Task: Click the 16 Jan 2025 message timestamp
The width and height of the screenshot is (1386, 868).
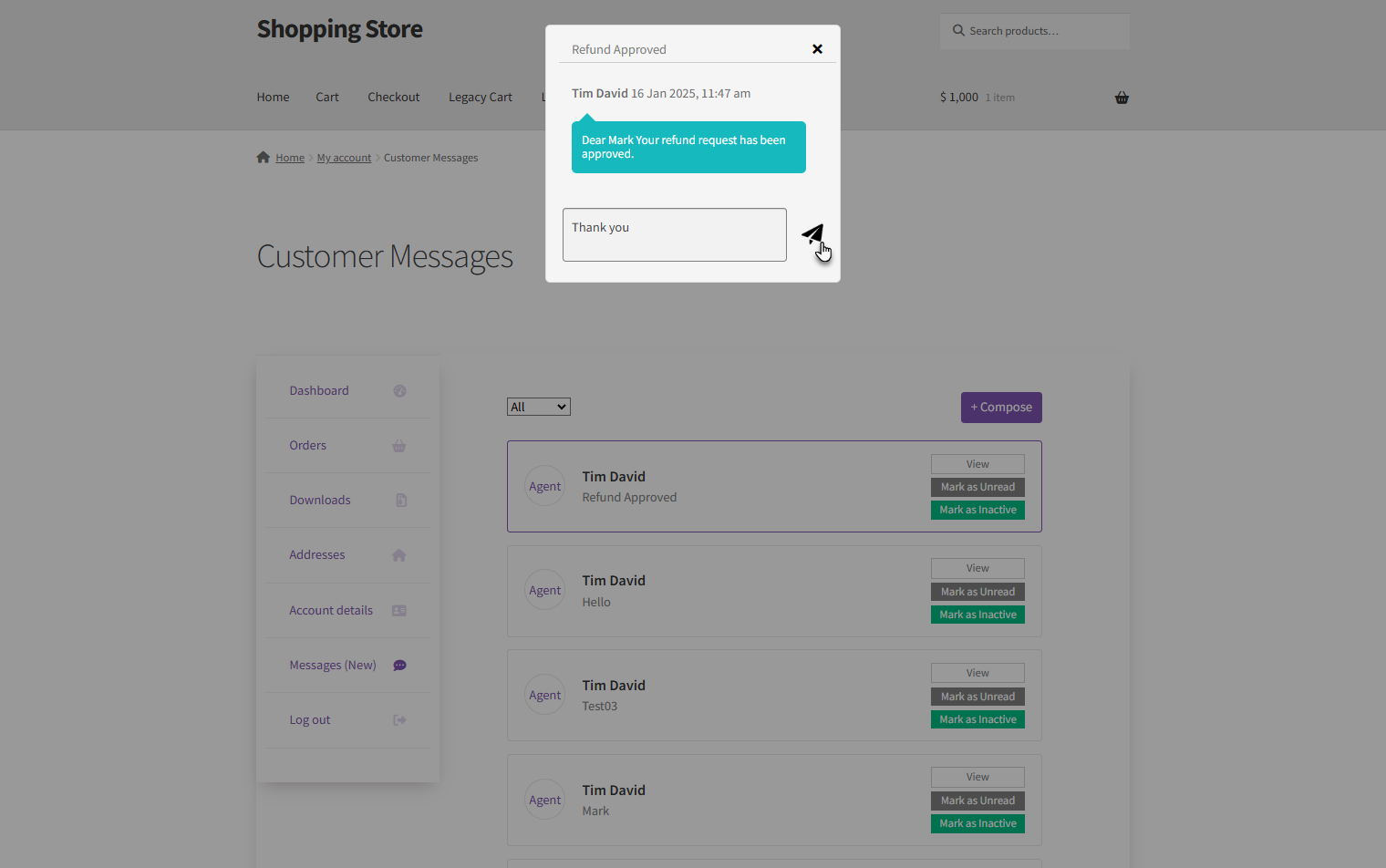Action: tap(691, 93)
